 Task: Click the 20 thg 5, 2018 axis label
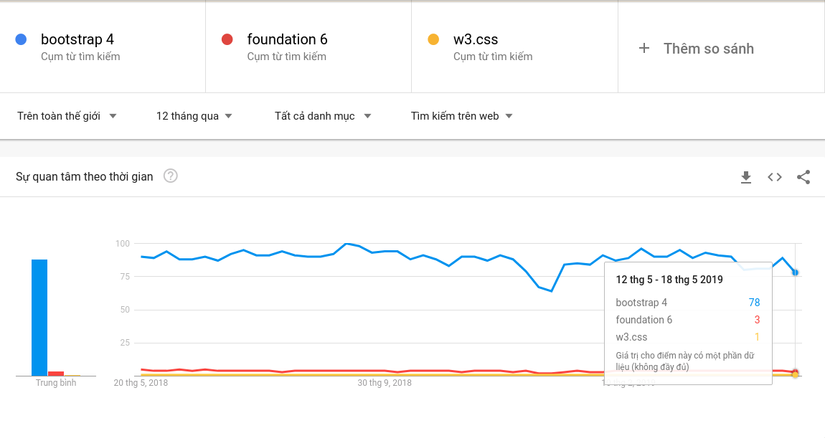[x=140, y=383]
